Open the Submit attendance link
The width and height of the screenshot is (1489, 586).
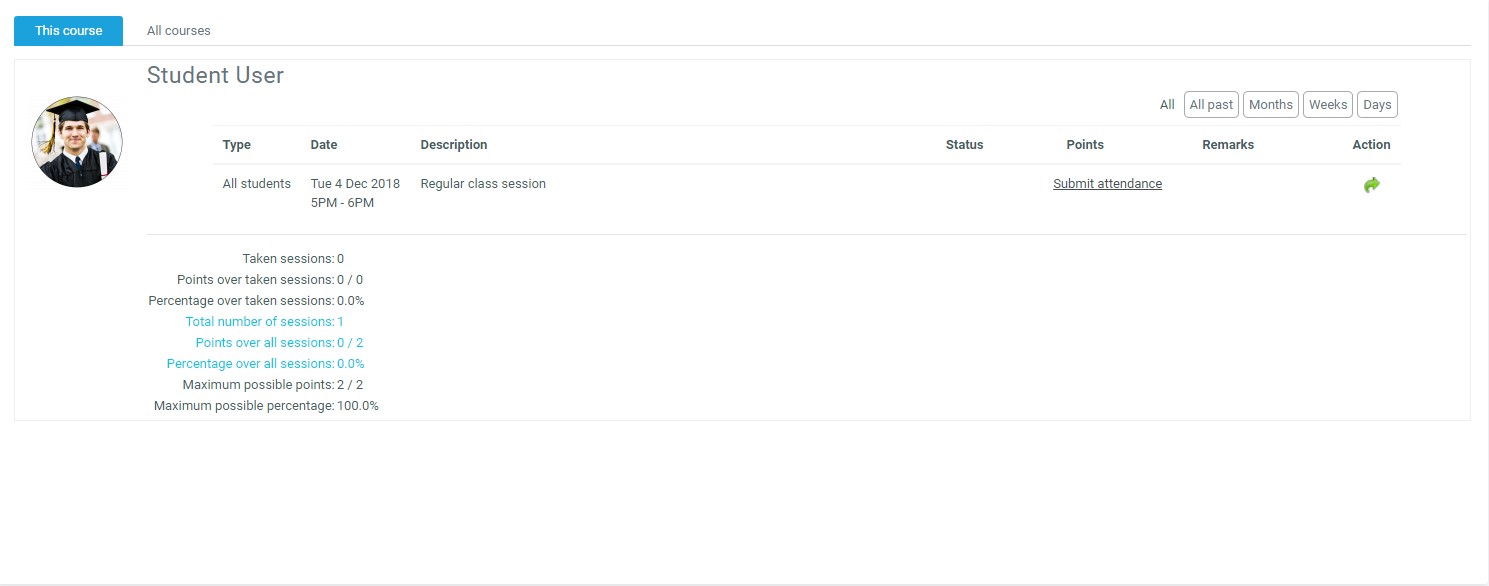coord(1107,184)
